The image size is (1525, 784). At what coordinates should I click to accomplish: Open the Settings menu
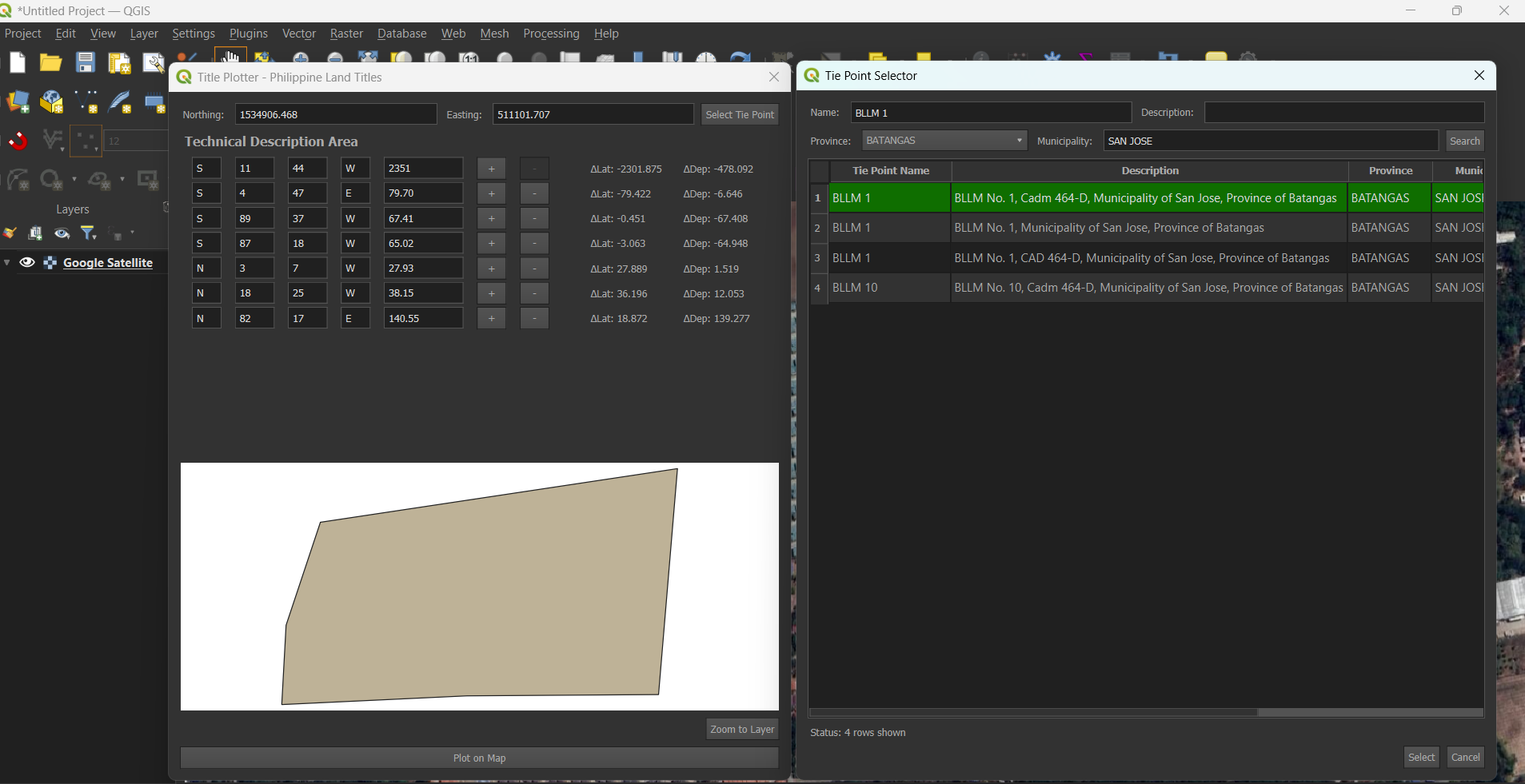[194, 34]
